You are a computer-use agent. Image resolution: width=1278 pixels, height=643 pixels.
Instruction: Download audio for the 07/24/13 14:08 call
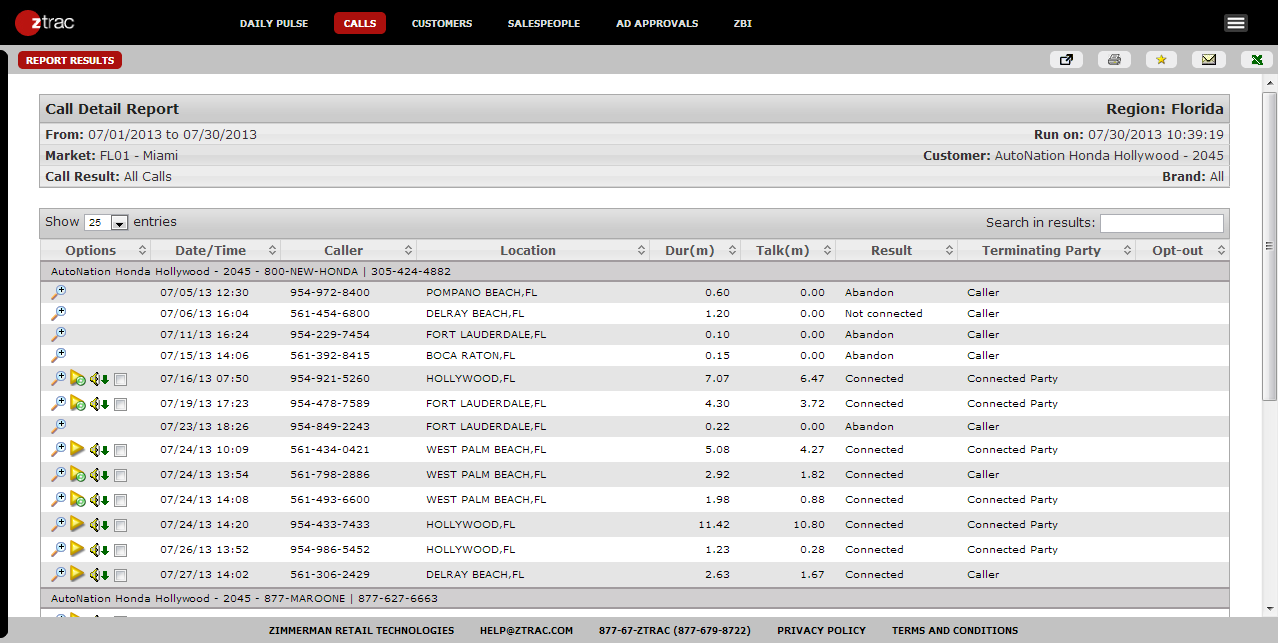coord(99,500)
